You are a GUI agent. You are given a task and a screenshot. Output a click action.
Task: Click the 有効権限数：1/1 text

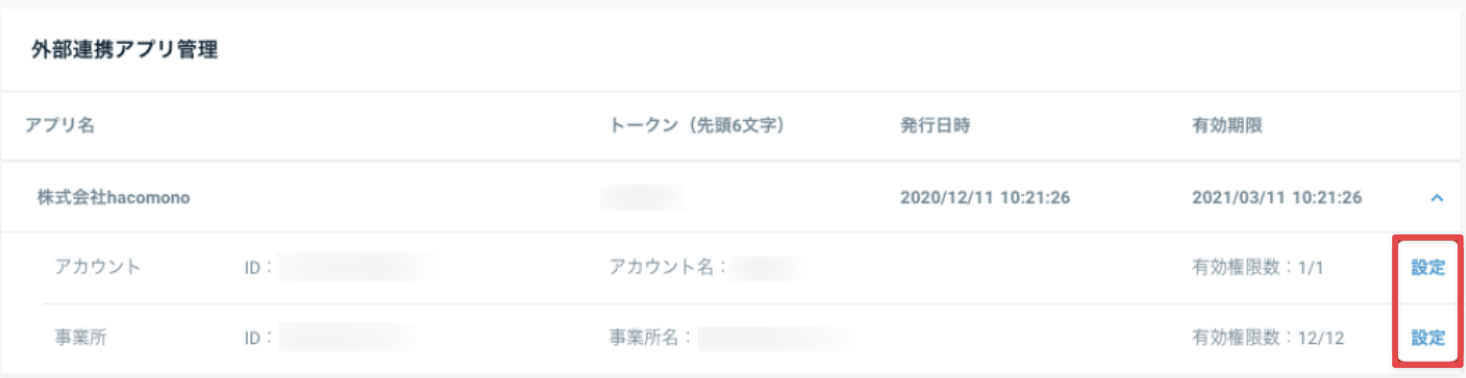pyautogui.click(x=1257, y=267)
